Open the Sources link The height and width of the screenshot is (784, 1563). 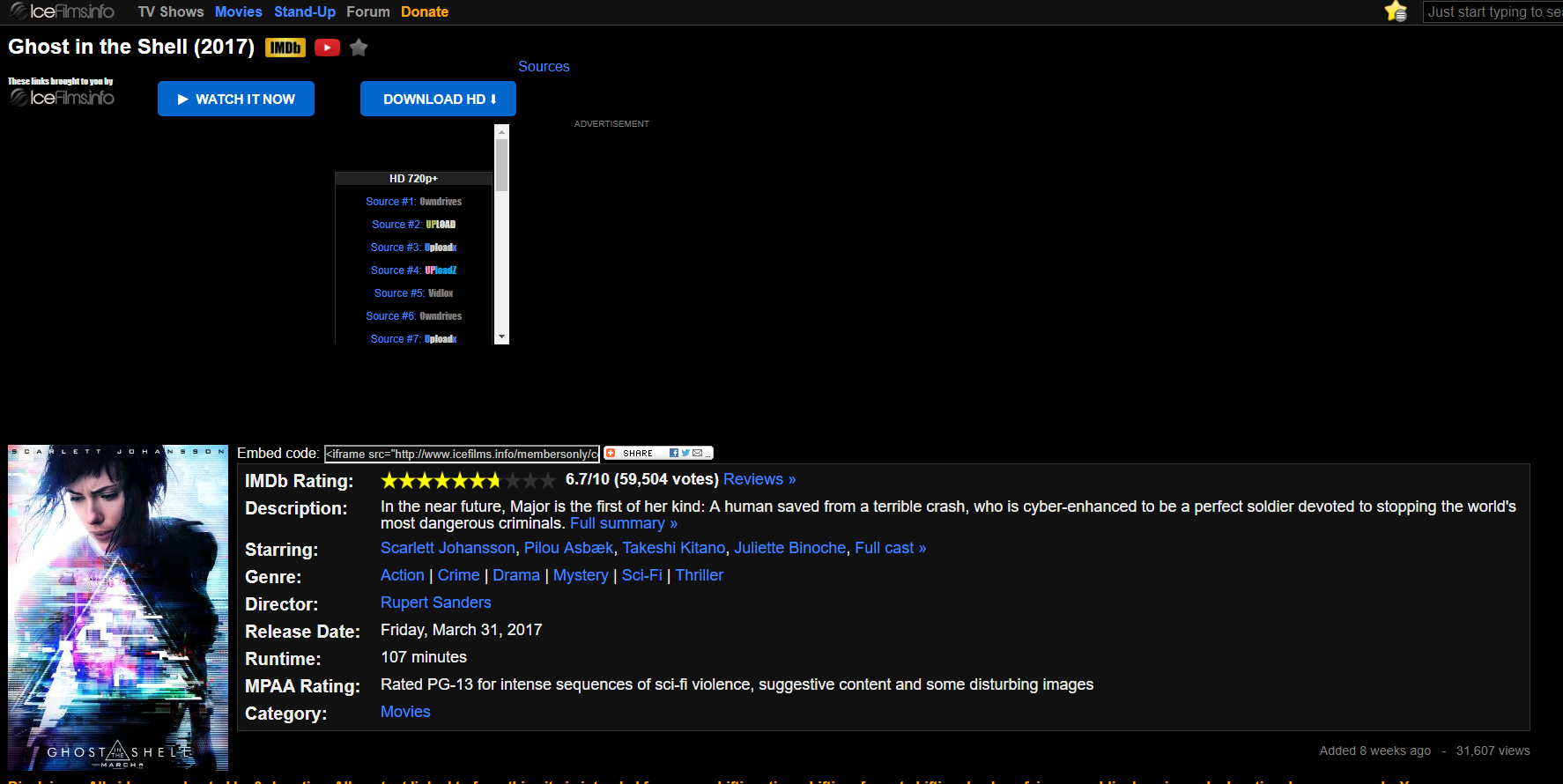coord(544,67)
